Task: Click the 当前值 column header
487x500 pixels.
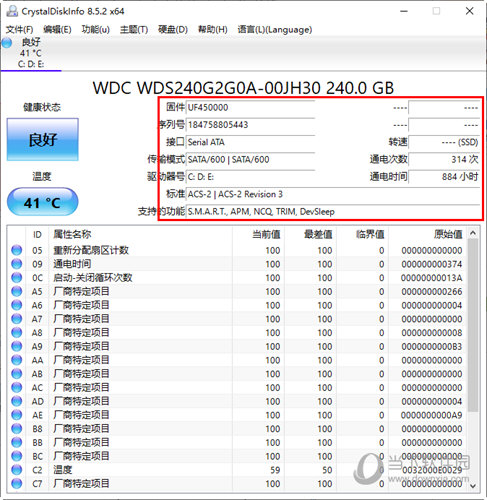Action: pos(258,235)
